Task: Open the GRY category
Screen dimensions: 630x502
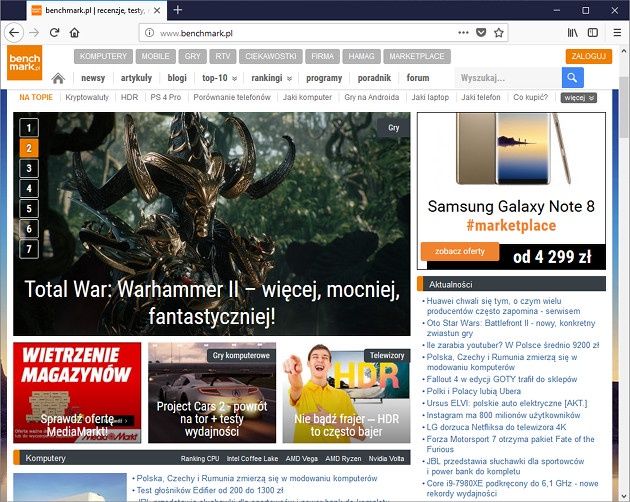Action: point(192,56)
